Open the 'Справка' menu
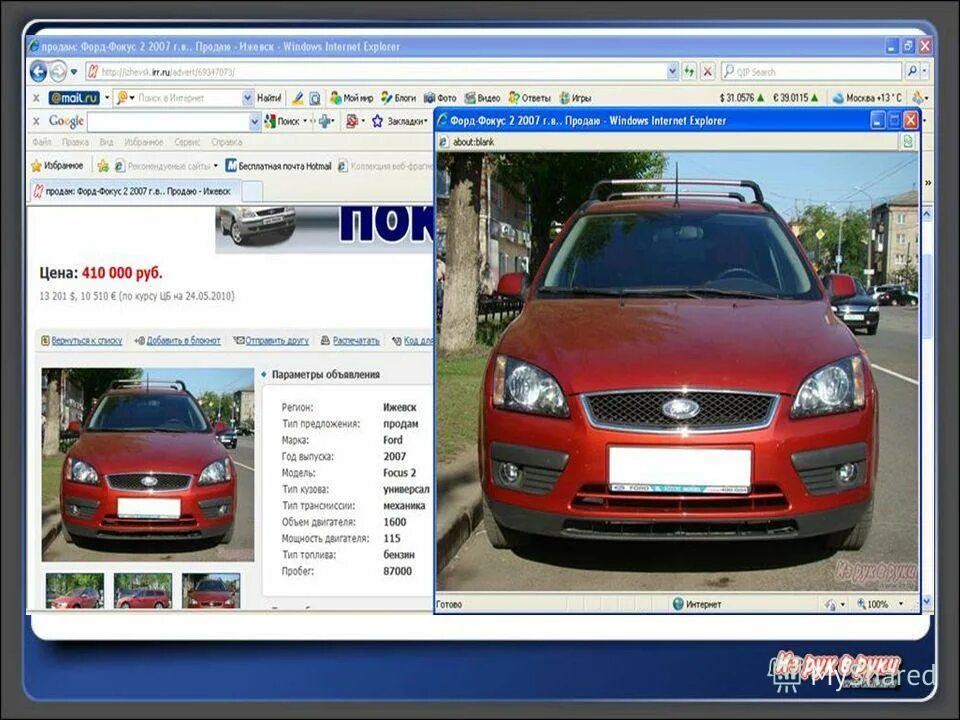Viewport: 960px width, 720px height. click(x=227, y=142)
